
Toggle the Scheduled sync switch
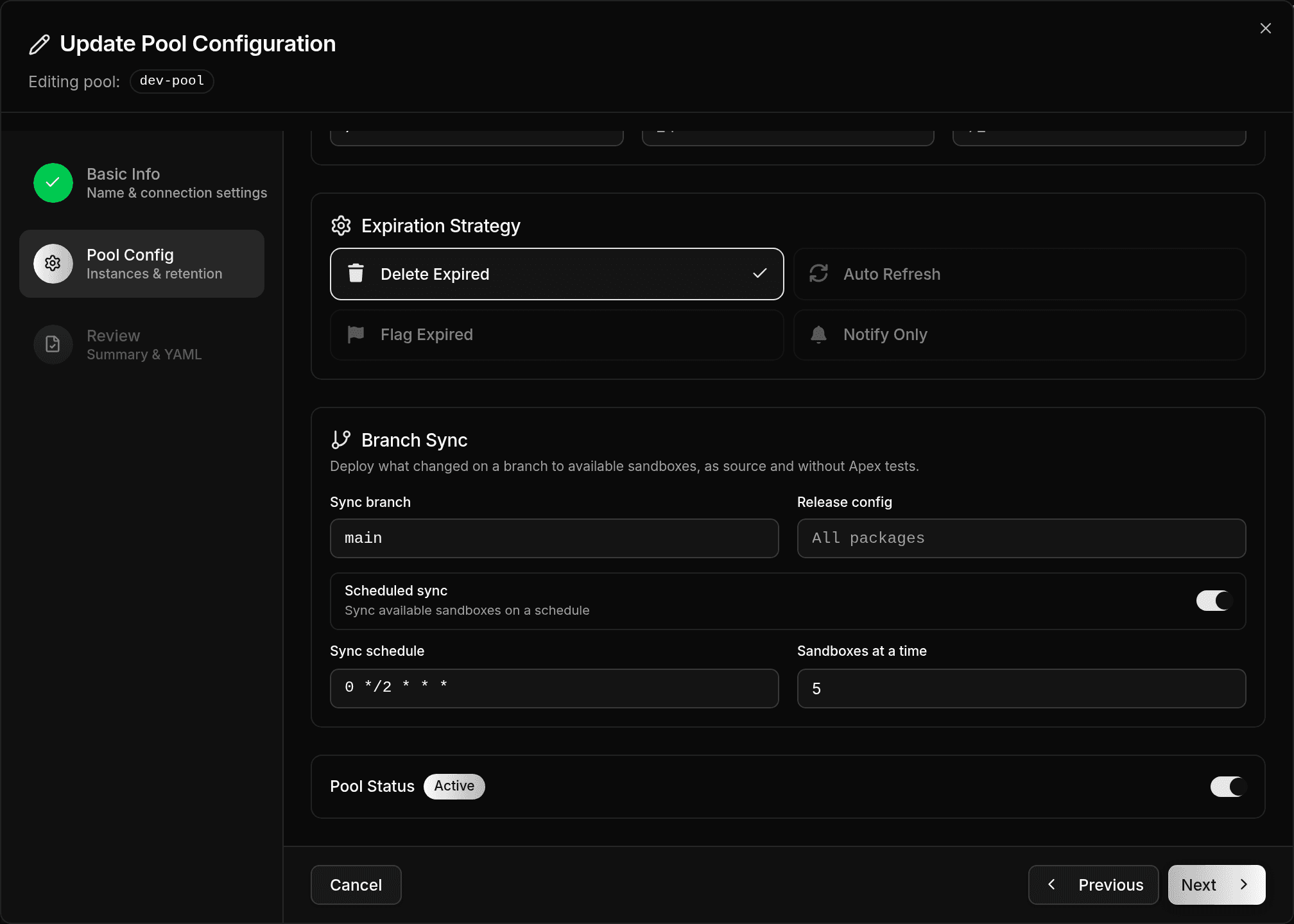click(1214, 601)
